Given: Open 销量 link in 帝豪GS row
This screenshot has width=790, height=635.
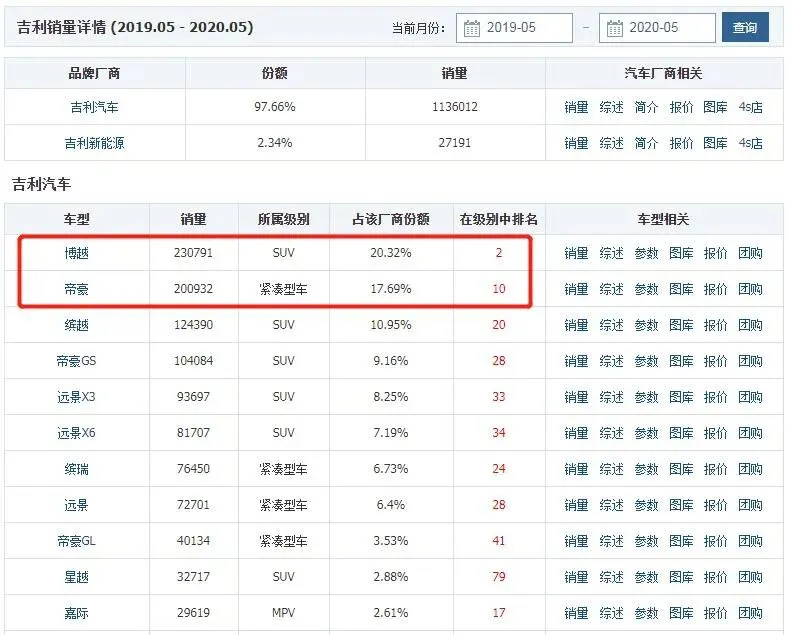Looking at the screenshot, I should (576, 361).
